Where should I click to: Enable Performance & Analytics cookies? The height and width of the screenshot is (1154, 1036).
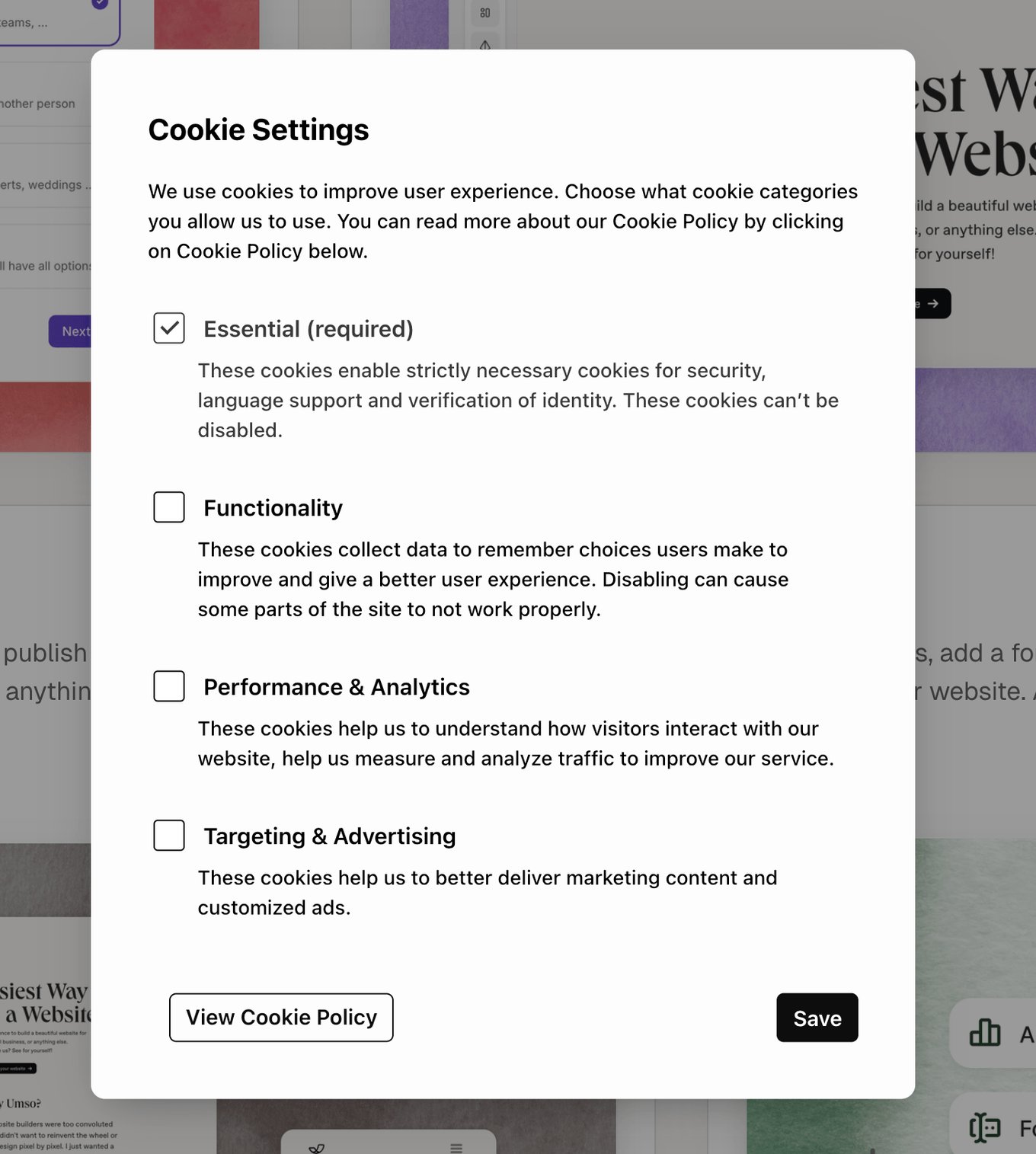[169, 686]
